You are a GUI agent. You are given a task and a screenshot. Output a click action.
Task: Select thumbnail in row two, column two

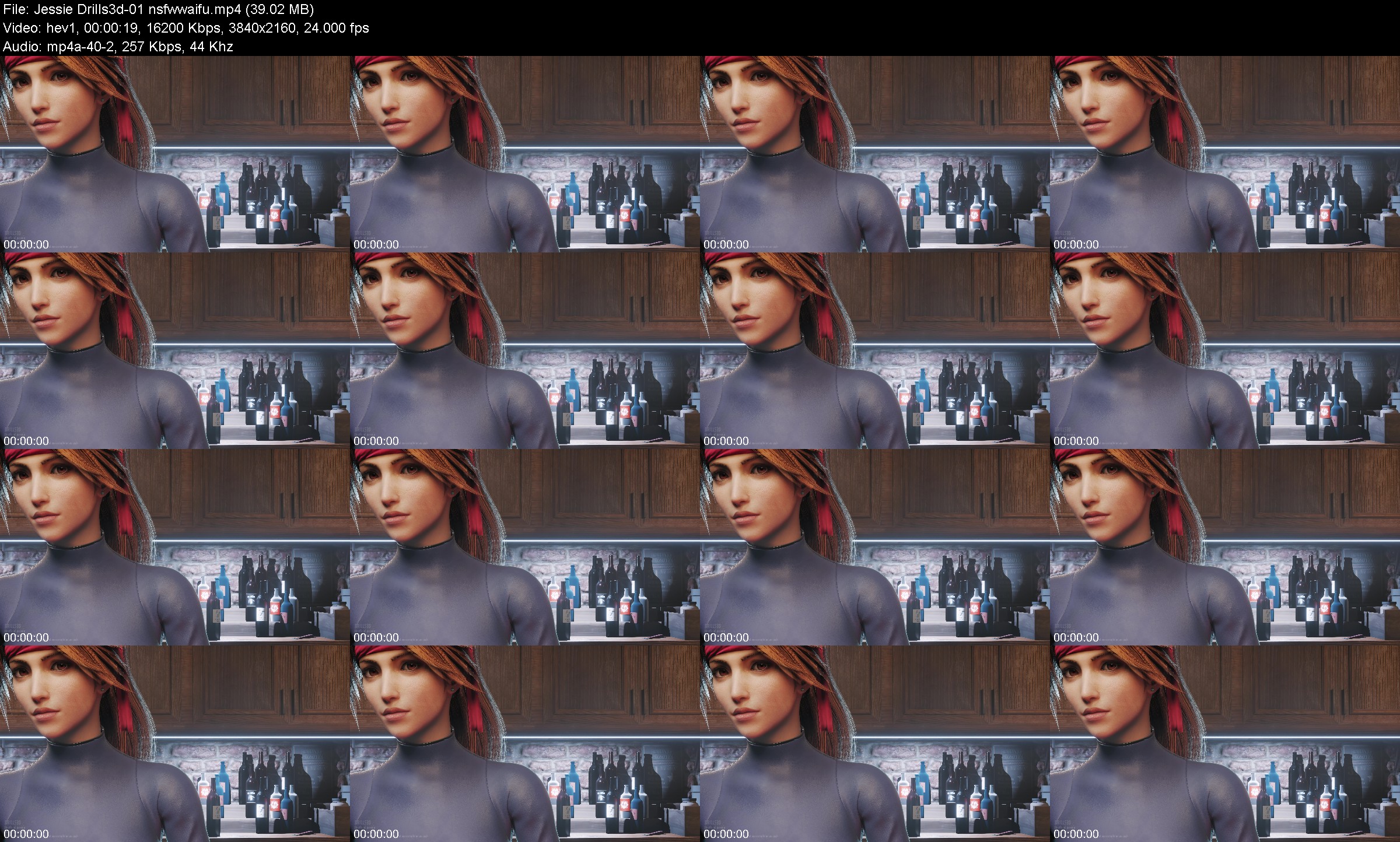pyautogui.click(x=525, y=350)
